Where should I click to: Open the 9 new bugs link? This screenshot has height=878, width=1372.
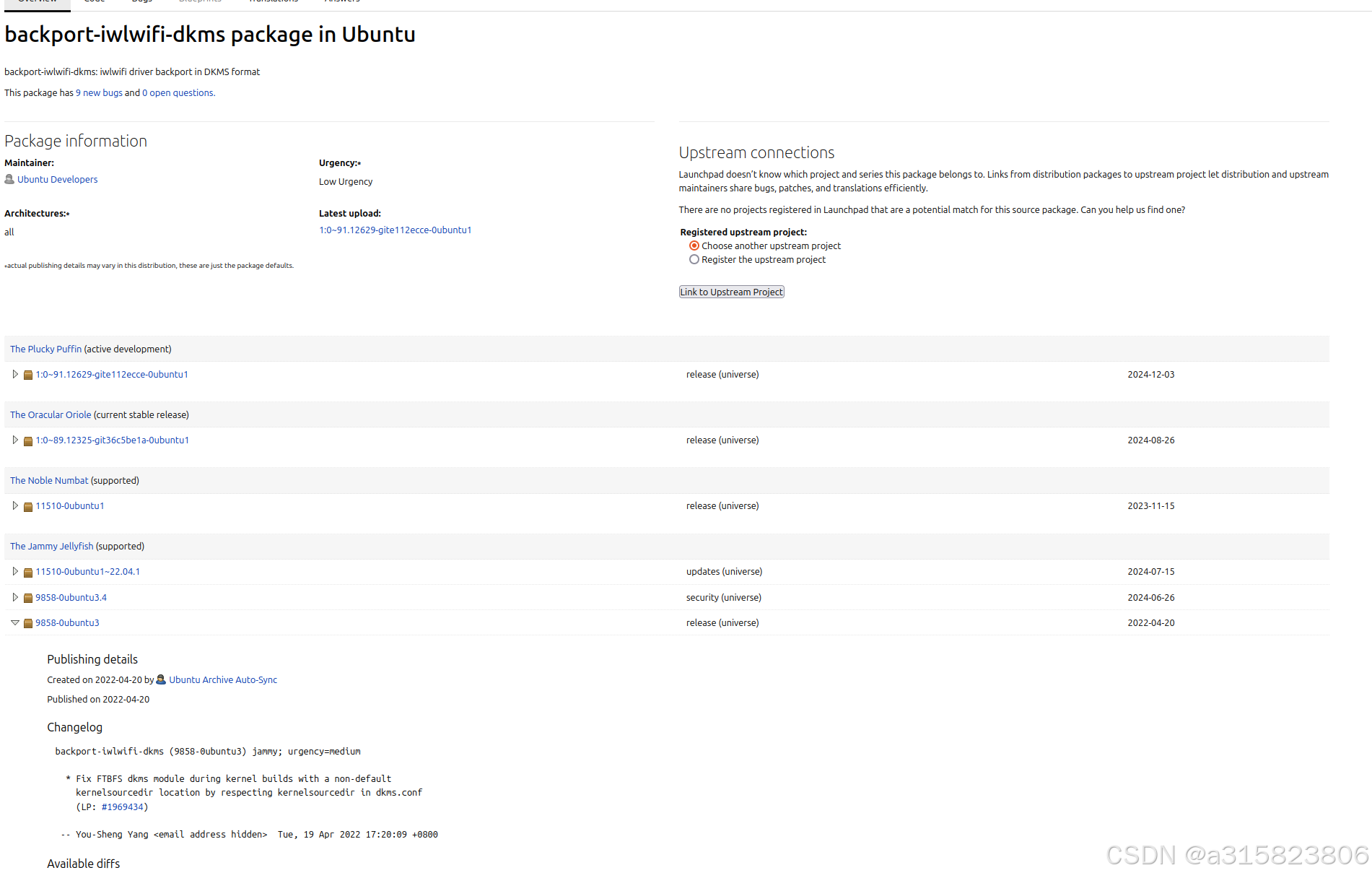point(99,92)
